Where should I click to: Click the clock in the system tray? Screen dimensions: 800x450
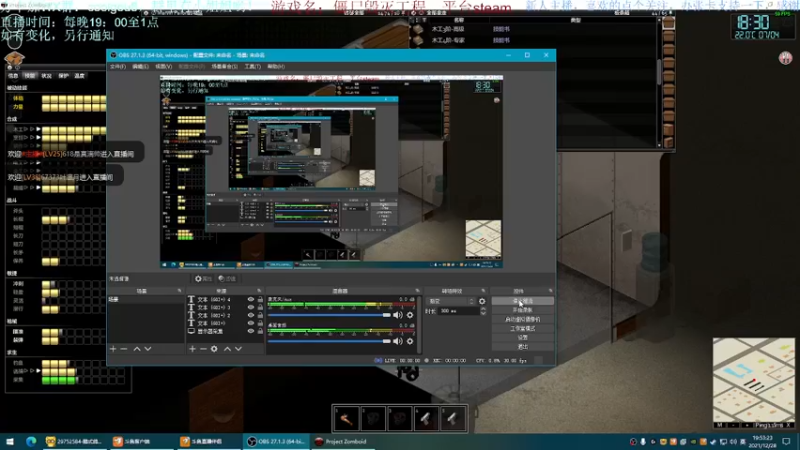(x=762, y=442)
